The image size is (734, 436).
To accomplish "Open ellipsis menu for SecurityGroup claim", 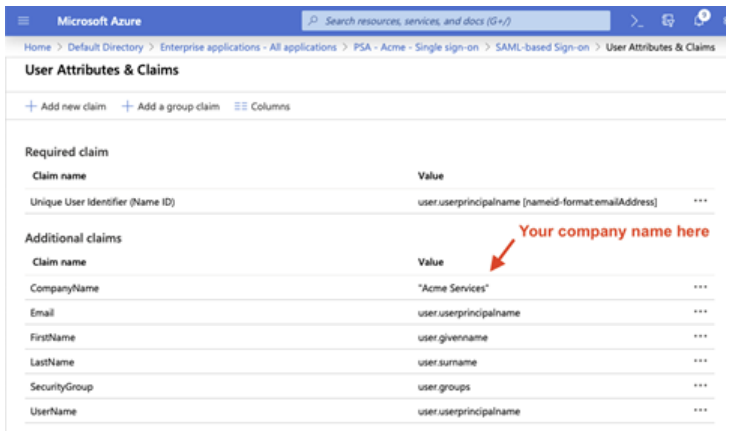I will click(x=700, y=386).
